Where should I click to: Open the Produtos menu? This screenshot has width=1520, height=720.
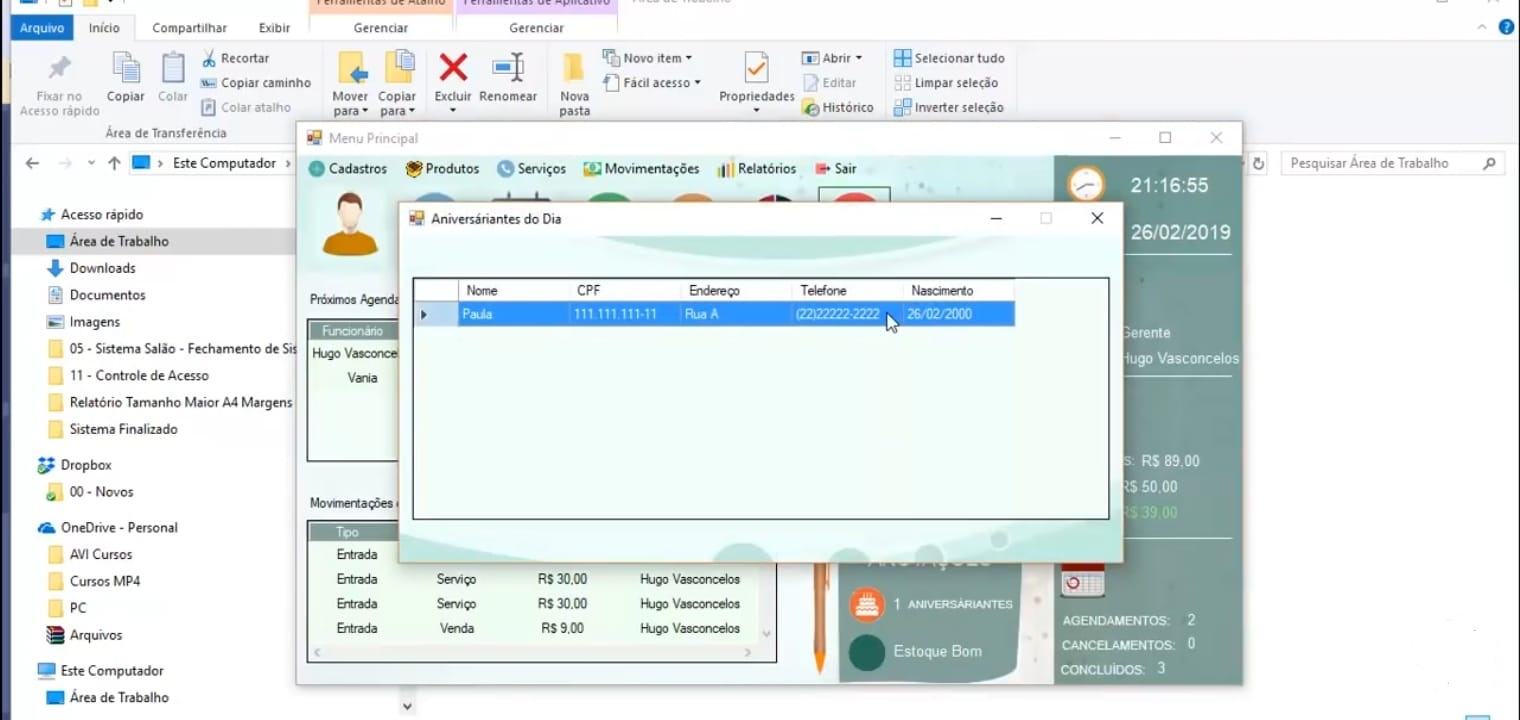[x=442, y=169]
